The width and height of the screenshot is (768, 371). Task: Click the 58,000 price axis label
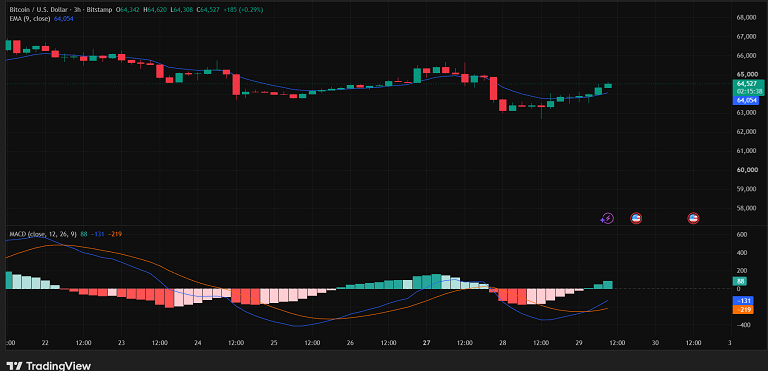pos(747,208)
